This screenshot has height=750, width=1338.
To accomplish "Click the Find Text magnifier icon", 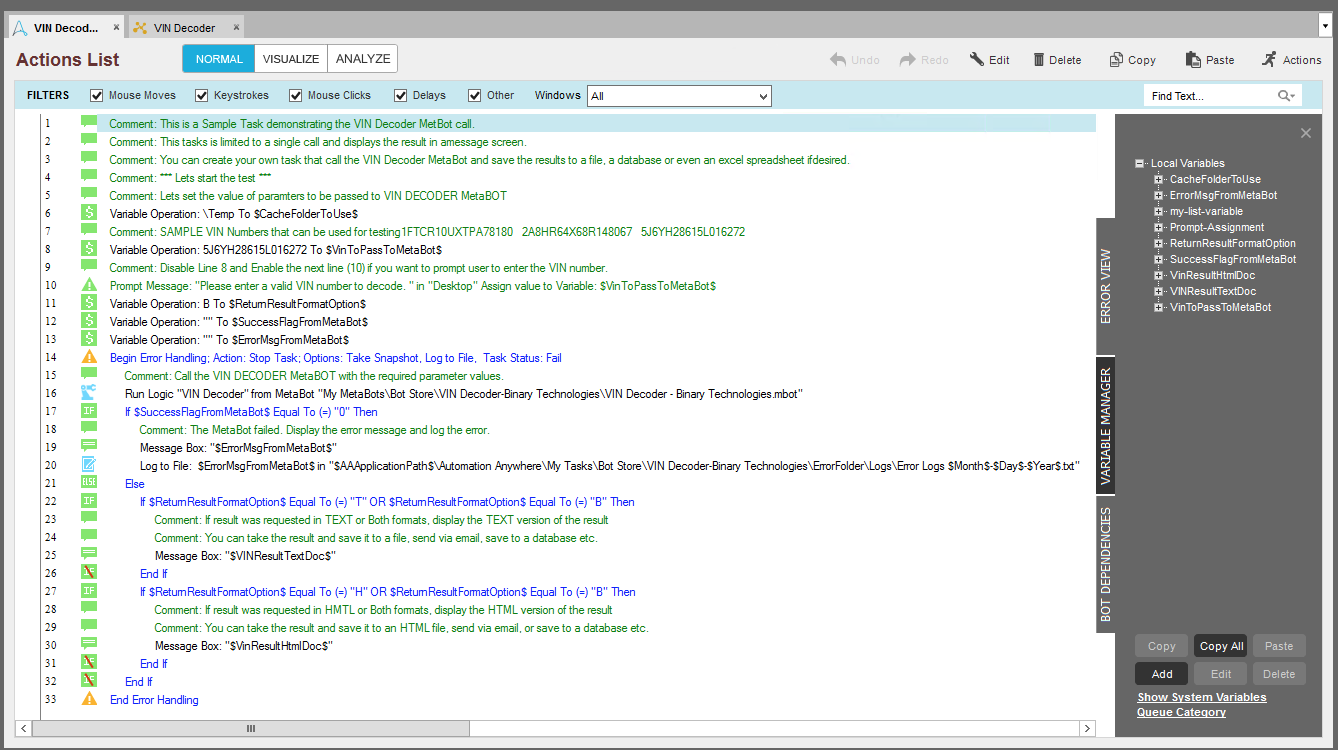I will click(x=1284, y=96).
